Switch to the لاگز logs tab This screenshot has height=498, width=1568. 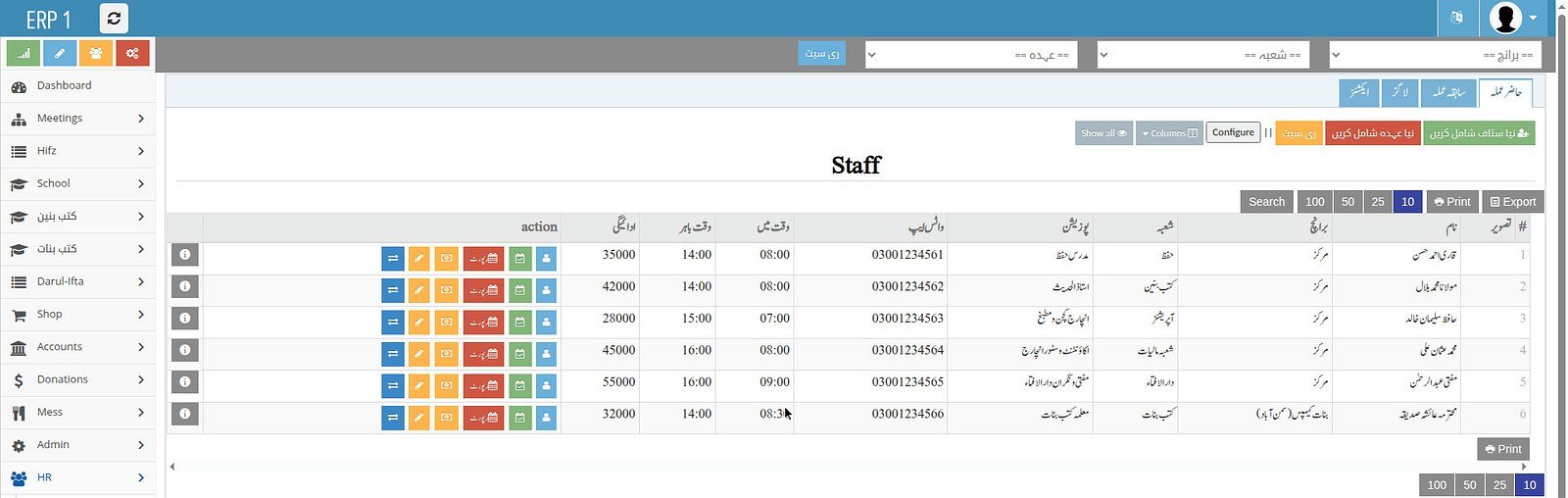1399,92
